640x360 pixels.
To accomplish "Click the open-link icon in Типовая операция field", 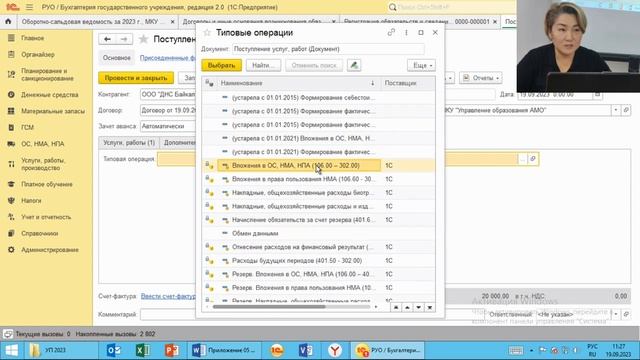I will click(x=533, y=159).
